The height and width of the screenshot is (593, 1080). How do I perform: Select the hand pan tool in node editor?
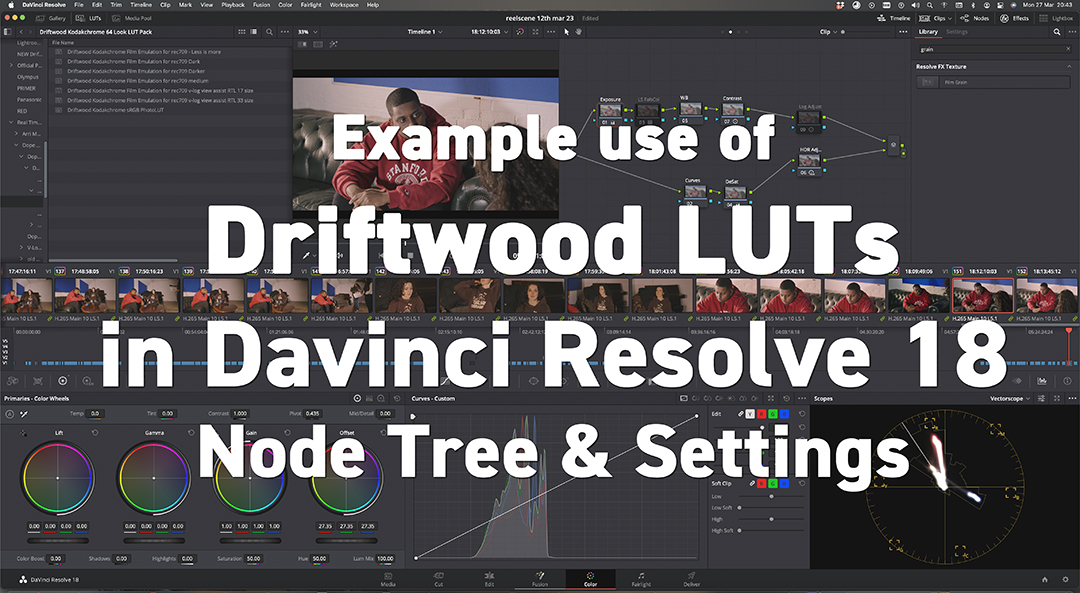579,32
